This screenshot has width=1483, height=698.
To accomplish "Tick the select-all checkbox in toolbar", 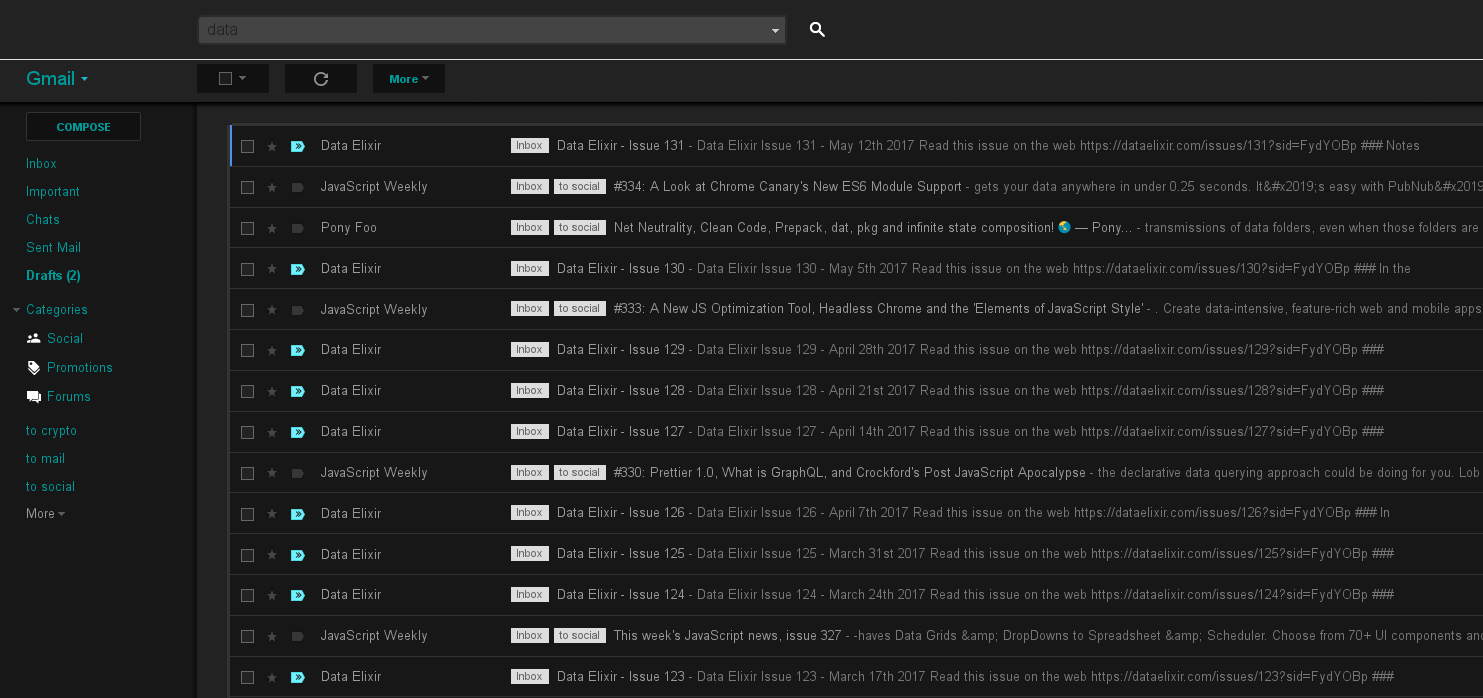I will click(225, 79).
